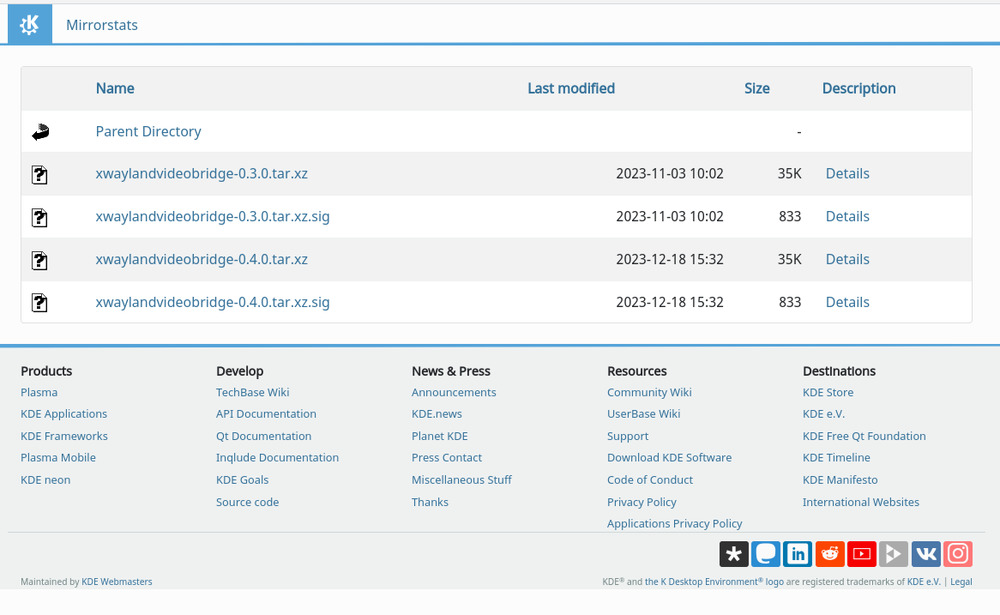Viewport: 1000px width, 615px height.
Task: Click the Parent Directory back-arrow icon
Action: pyautogui.click(x=40, y=131)
